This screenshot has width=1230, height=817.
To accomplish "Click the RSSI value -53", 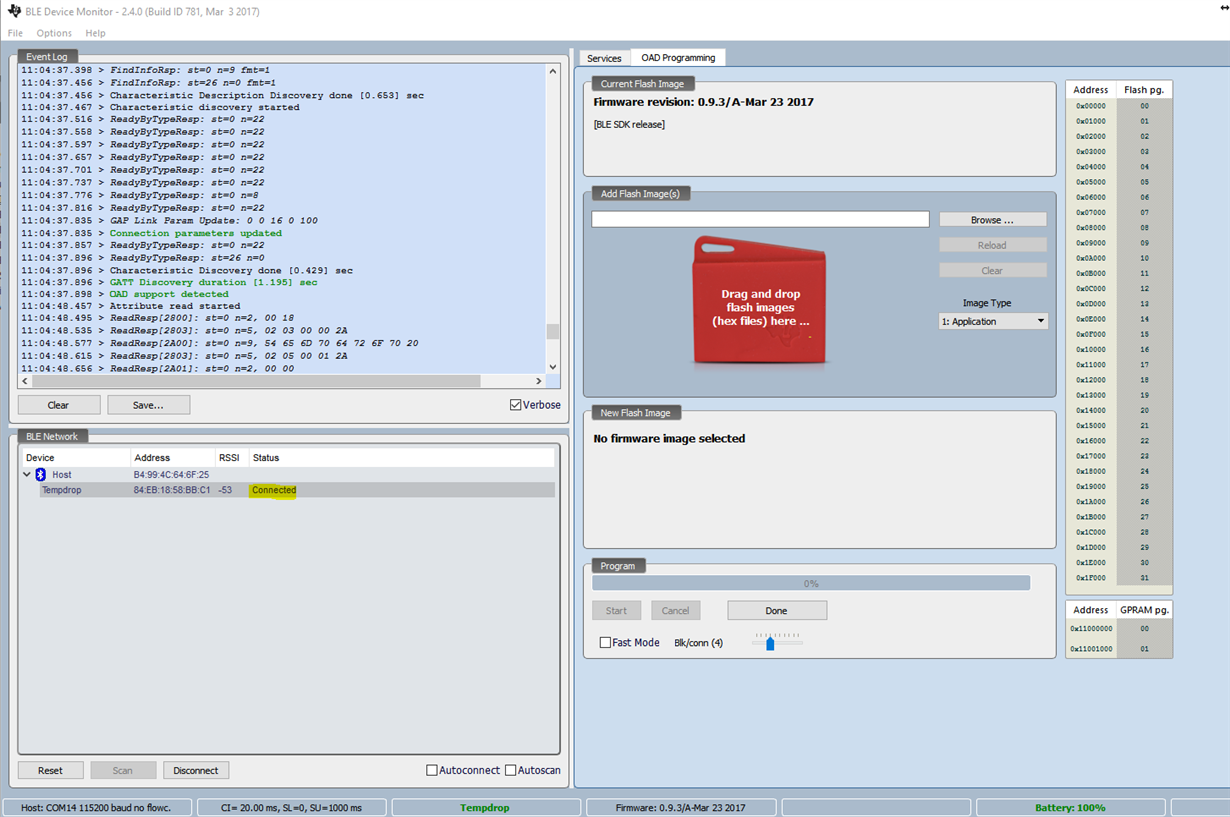I will (226, 490).
